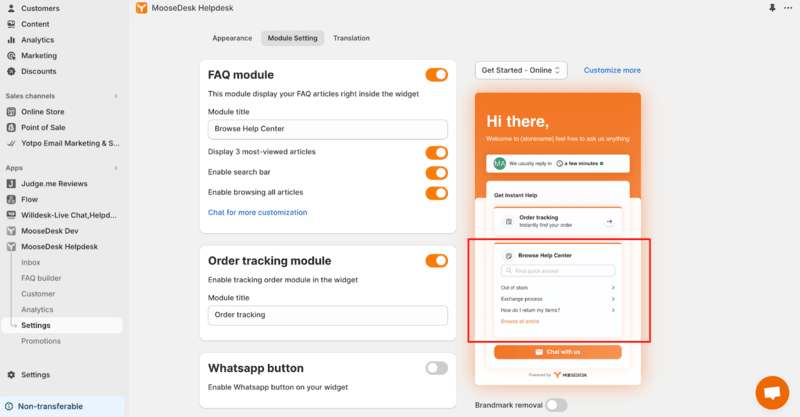Click the Order tracking module title field
The height and width of the screenshot is (417, 800).
(328, 315)
